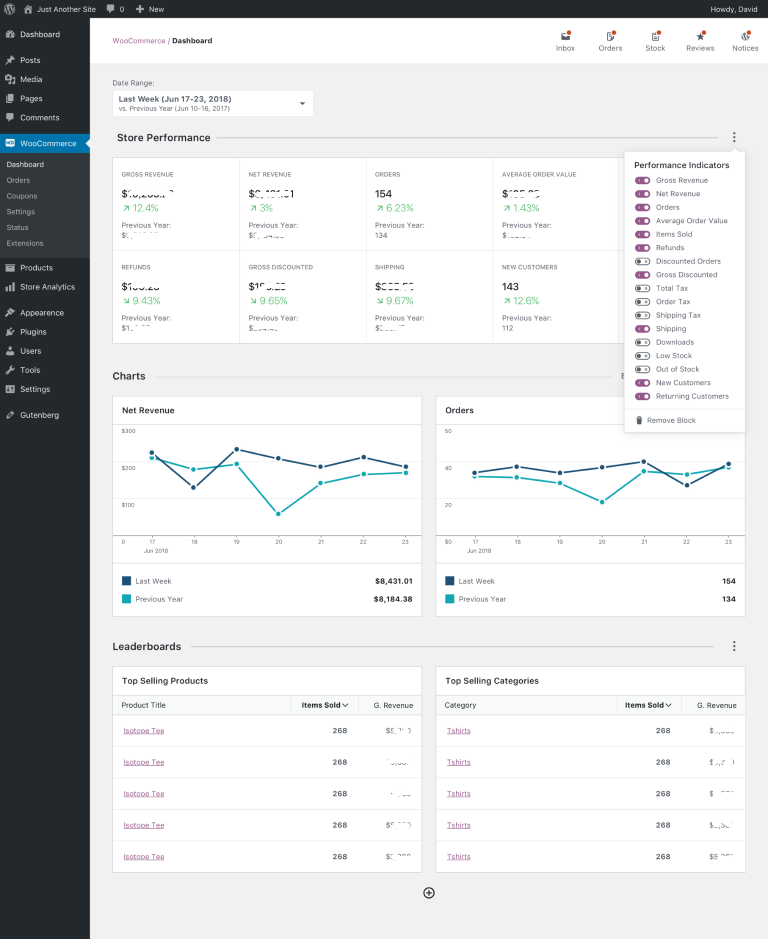The height and width of the screenshot is (939, 768).
Task: Open the Status submenu item
Action: point(17,228)
